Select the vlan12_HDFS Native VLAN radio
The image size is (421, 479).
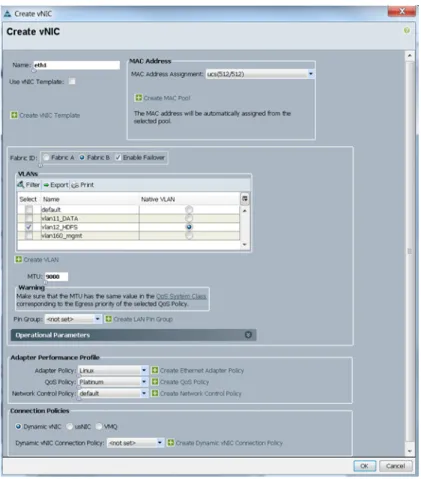point(189,227)
